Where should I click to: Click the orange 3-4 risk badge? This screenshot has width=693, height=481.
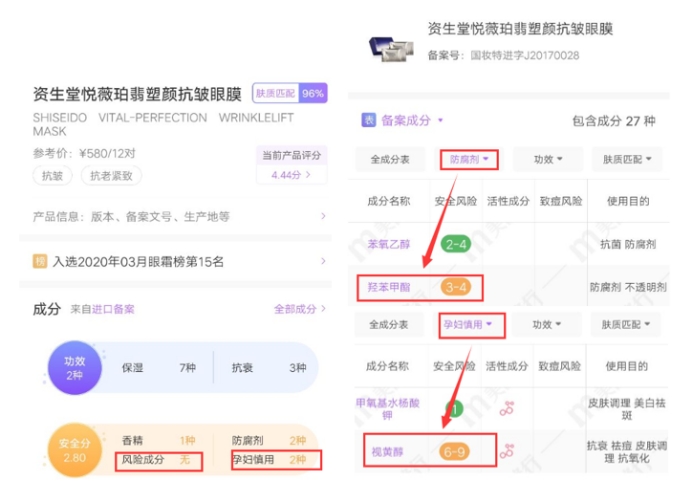pos(456,287)
